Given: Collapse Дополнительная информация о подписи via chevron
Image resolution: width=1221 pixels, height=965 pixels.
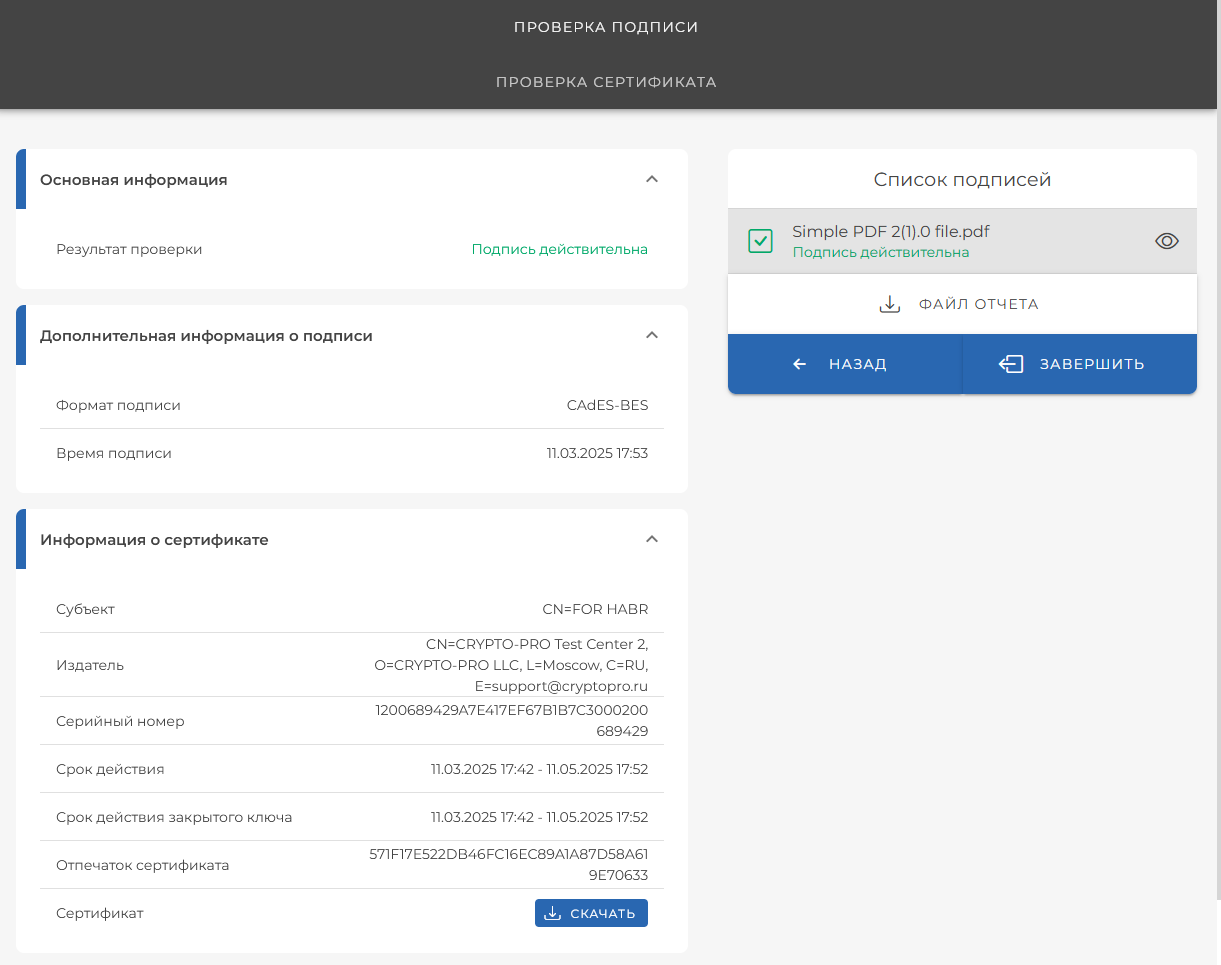Looking at the screenshot, I should point(652,335).
